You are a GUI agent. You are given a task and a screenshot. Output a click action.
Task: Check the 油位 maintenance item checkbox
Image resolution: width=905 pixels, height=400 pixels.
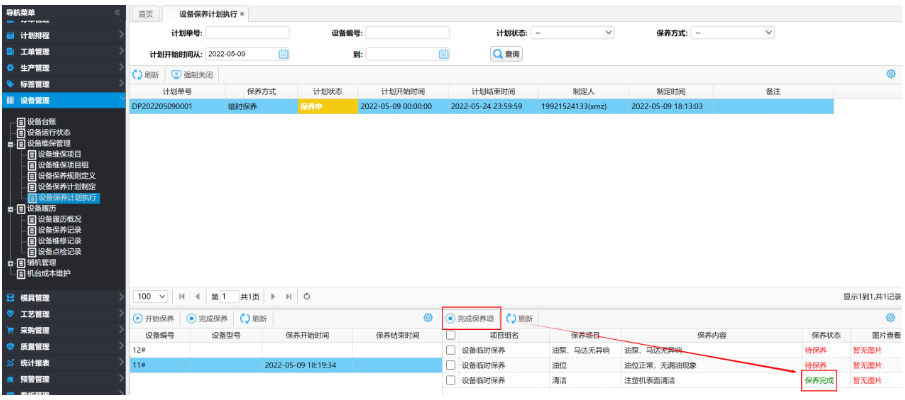[451, 366]
